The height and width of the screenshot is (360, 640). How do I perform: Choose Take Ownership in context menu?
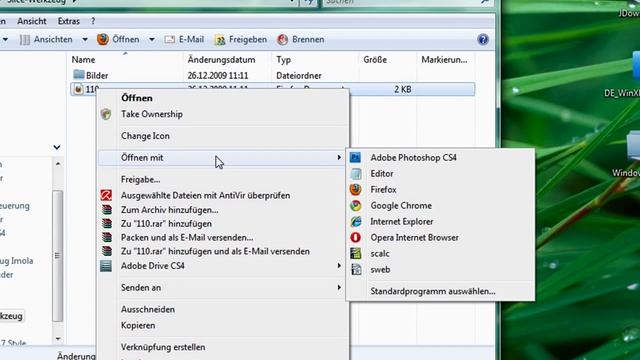[152, 114]
